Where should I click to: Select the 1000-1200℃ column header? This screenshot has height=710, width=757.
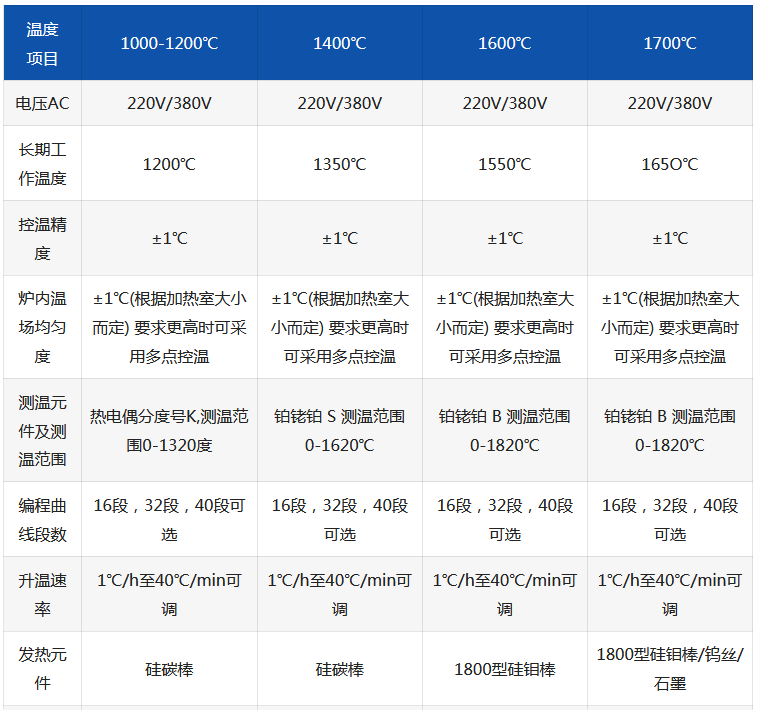tap(169, 43)
